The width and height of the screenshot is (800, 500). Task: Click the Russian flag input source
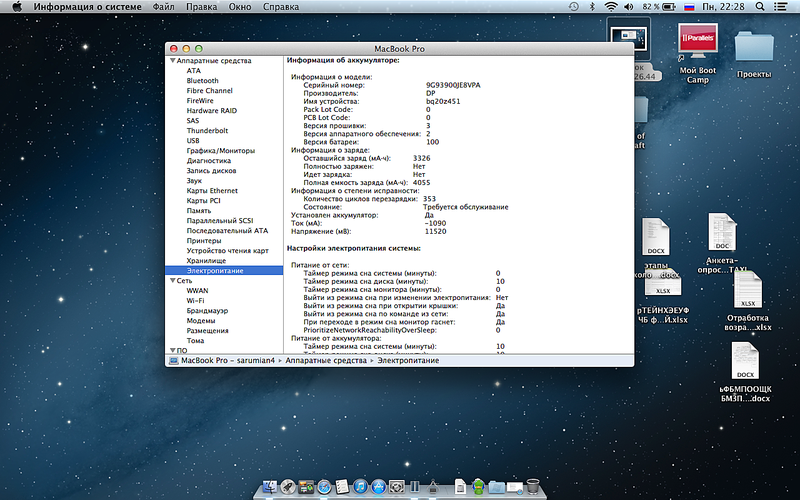pos(689,7)
